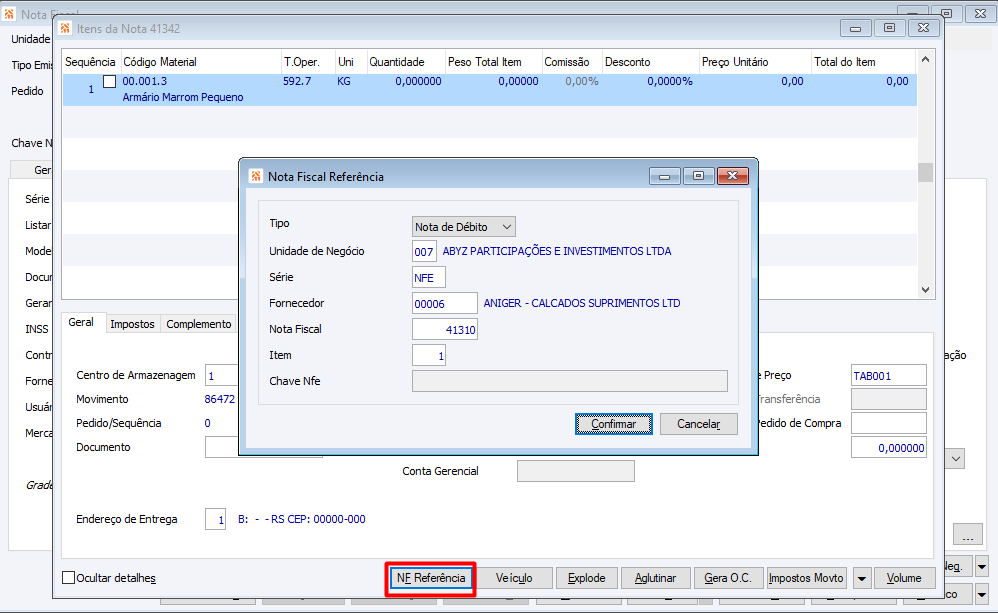
Task: Minimize the Itens da Nota window
Action: pyautogui.click(x=855, y=28)
